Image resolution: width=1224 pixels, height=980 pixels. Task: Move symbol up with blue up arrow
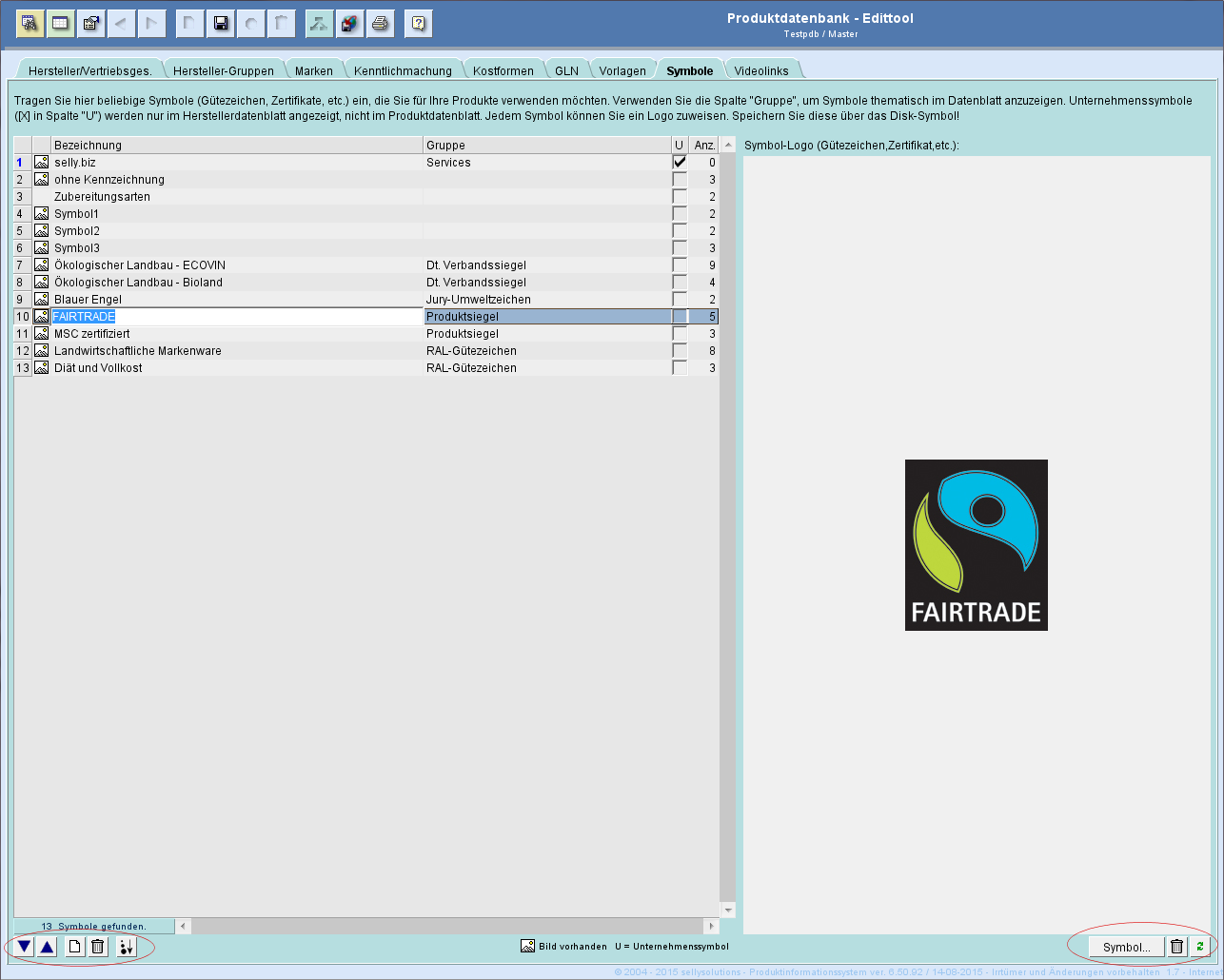coord(47,947)
